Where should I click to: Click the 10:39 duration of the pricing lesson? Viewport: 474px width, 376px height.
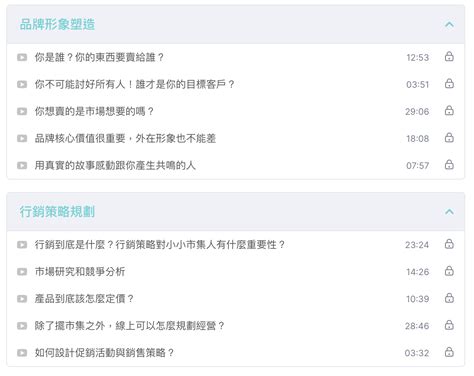click(417, 299)
